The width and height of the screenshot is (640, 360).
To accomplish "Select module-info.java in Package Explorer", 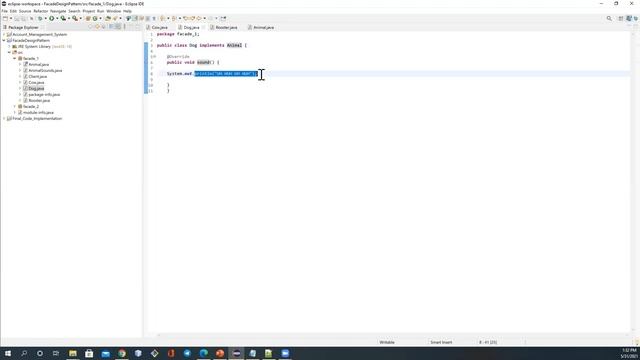I will [x=38, y=112].
